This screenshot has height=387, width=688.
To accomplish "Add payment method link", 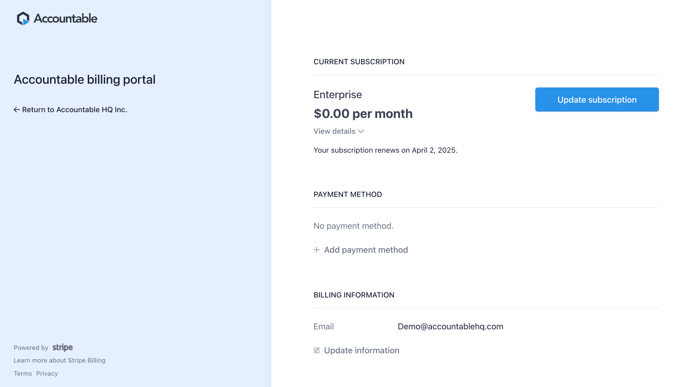I will point(361,250).
